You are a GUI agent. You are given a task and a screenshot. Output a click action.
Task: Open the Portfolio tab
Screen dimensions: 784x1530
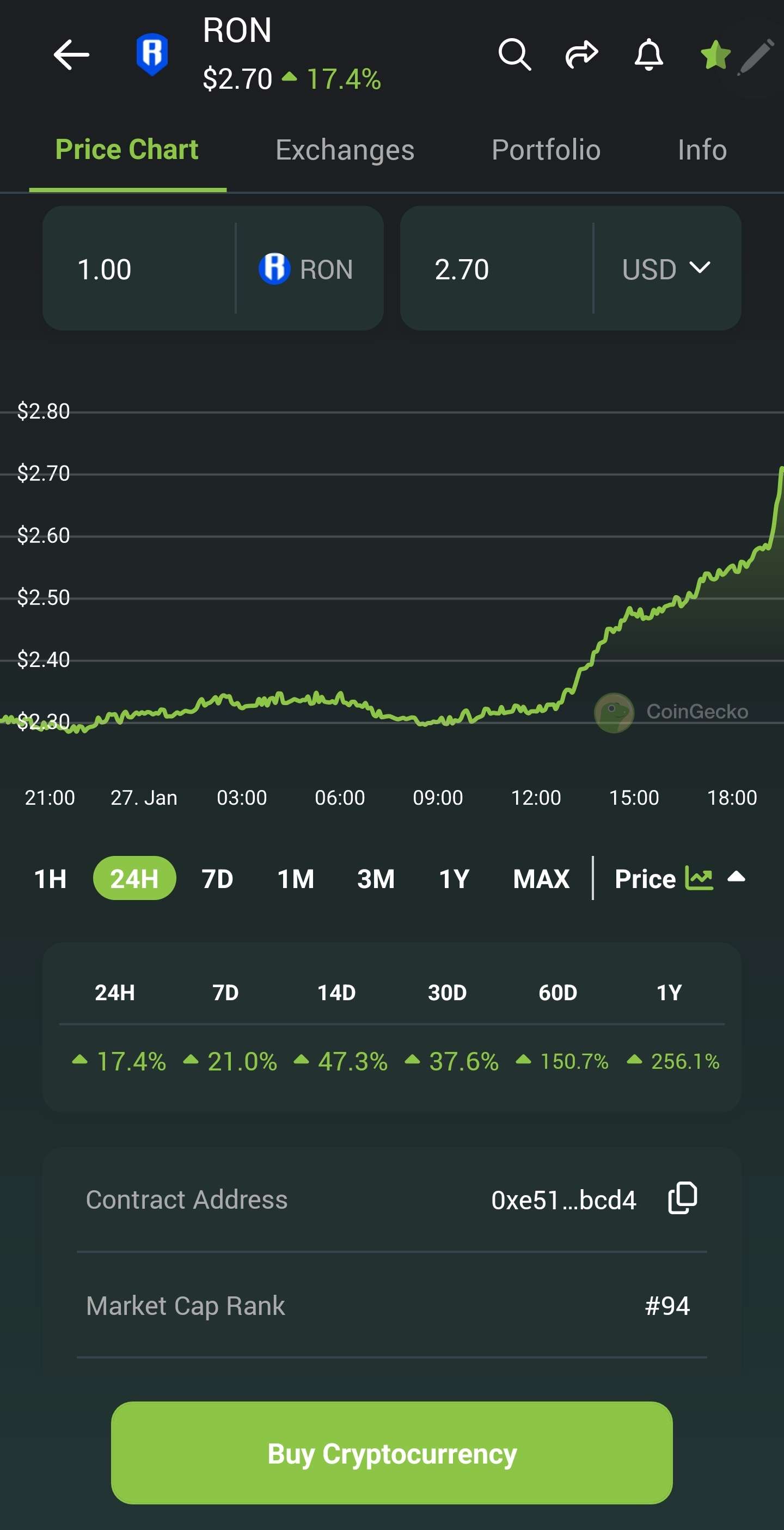pos(546,150)
